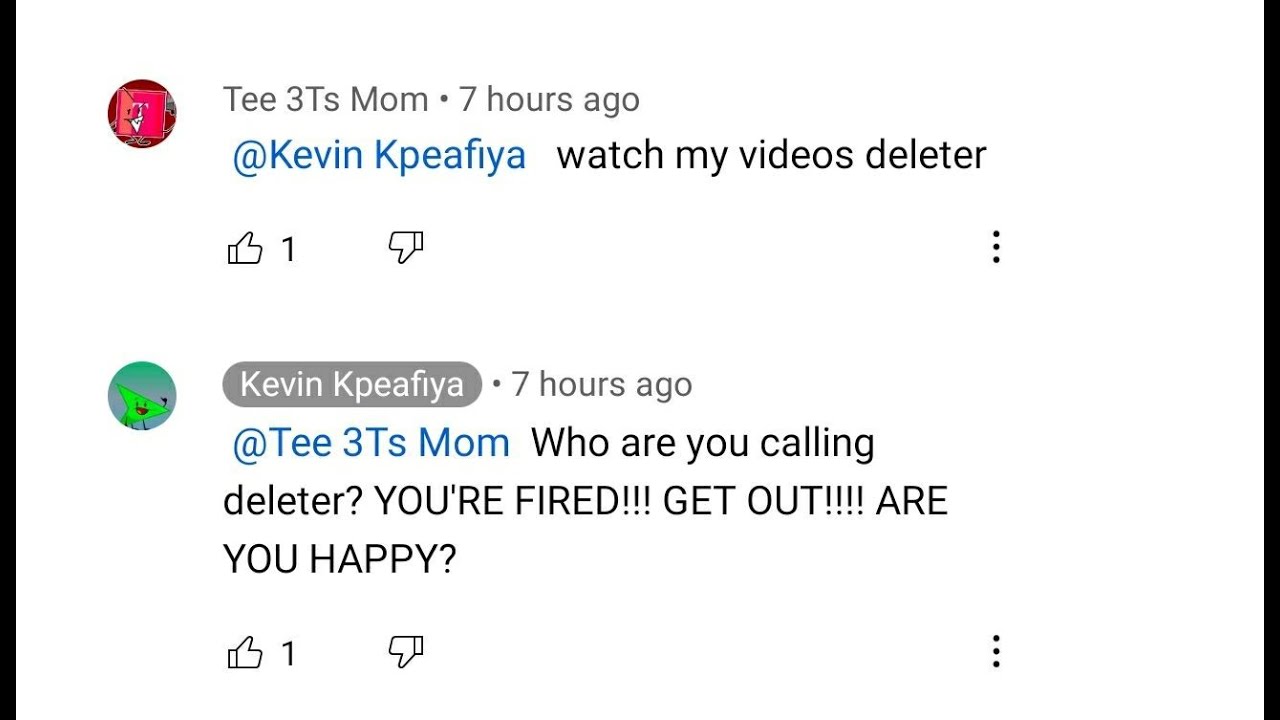
Task: Select the 'watch my videos deleter' comment text
Action: click(x=771, y=156)
